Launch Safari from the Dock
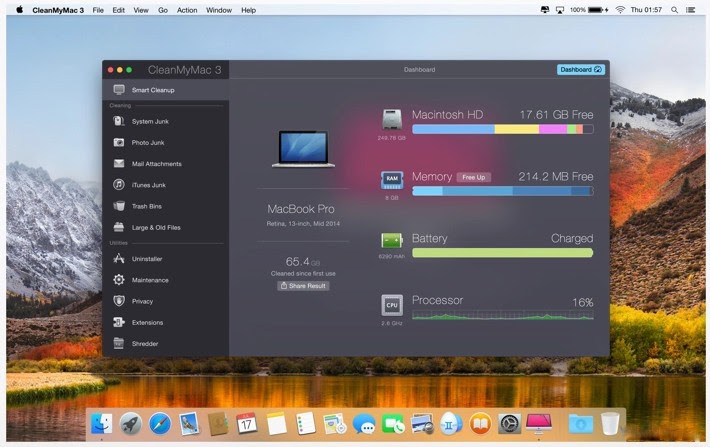The width and height of the screenshot is (710, 447). (160, 424)
